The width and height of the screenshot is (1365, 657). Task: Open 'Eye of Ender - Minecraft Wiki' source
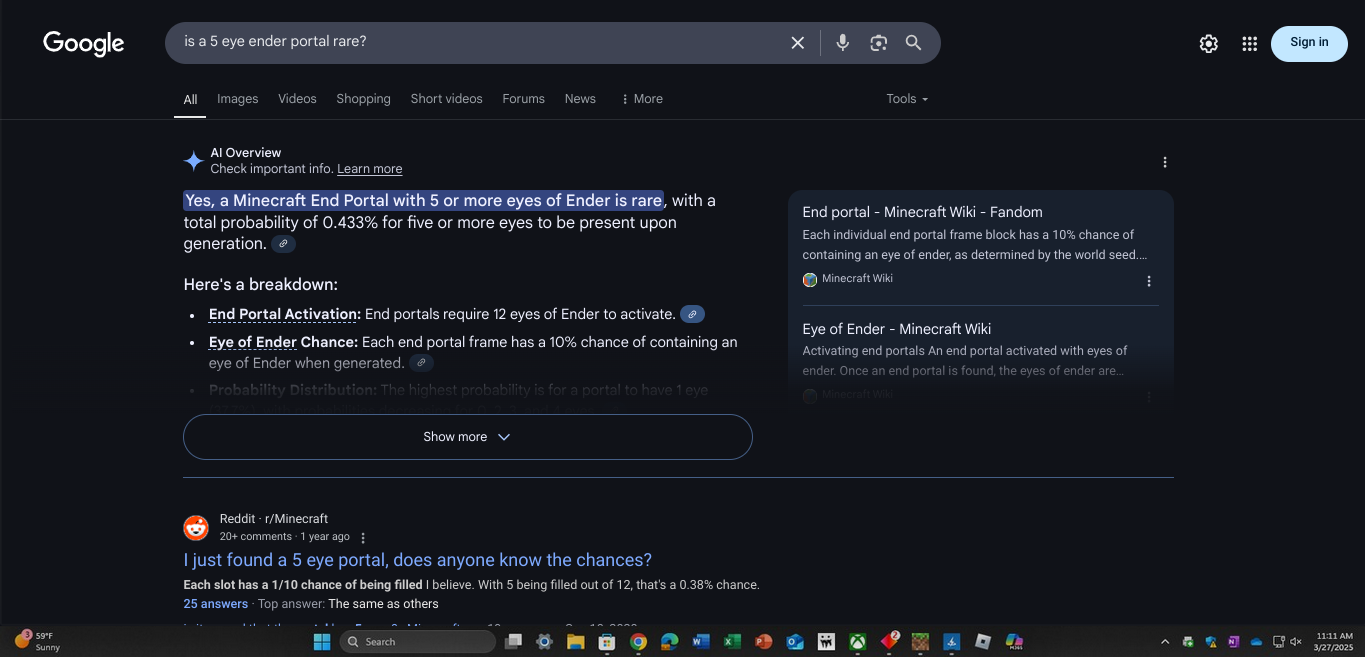(x=896, y=329)
